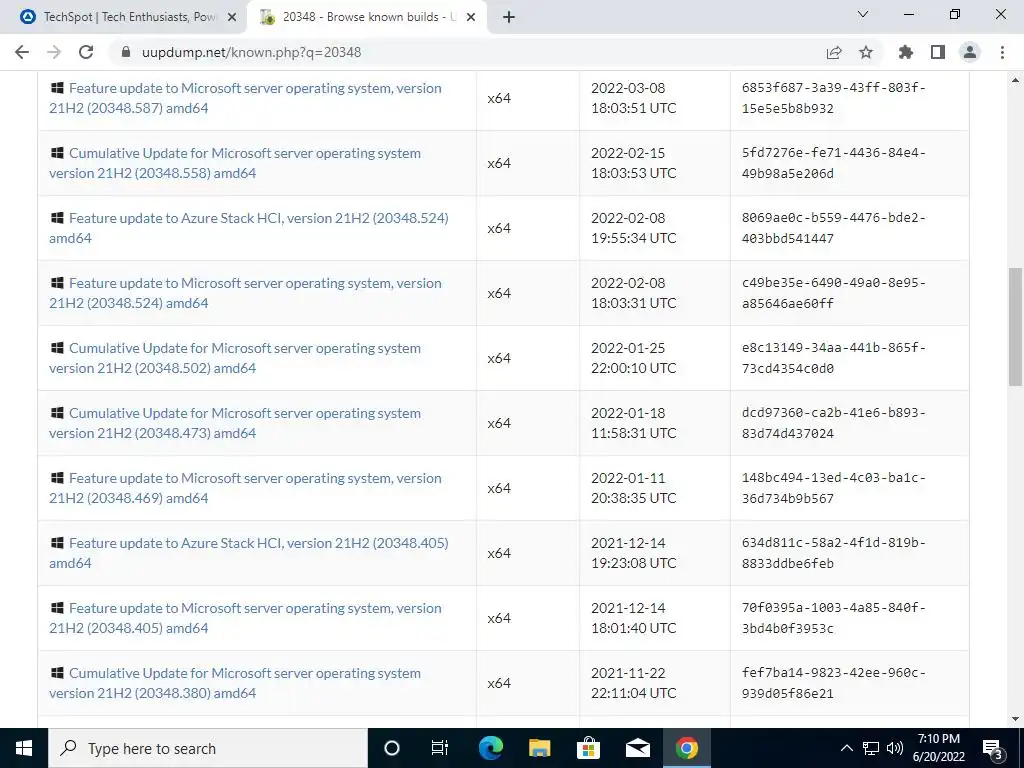1024x768 pixels.
Task: Open Cumulative Update 21H2 (20348.380) link
Action: 235,683
